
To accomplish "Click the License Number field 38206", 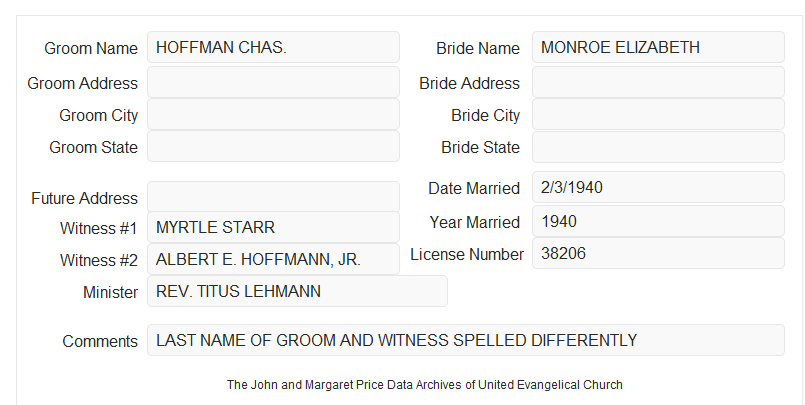I will (x=658, y=253).
